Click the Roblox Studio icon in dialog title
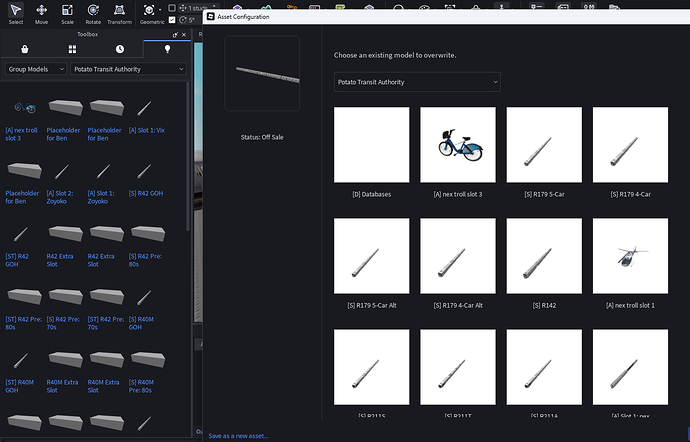Image resolution: width=690 pixels, height=442 pixels. pos(211,16)
